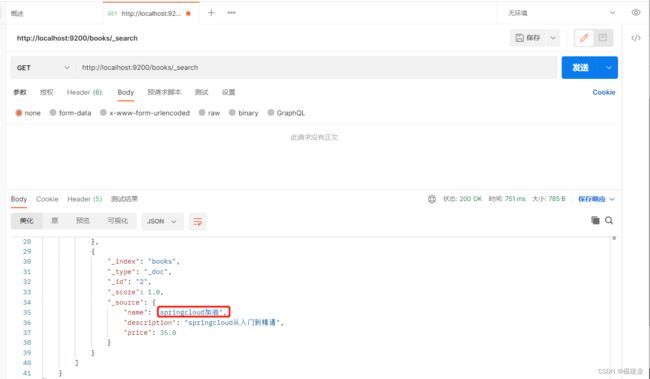The height and width of the screenshot is (379, 650).
Task: Click the 751 ms response time text
Action: tap(515, 199)
